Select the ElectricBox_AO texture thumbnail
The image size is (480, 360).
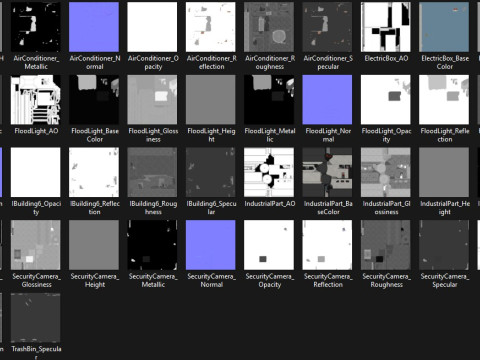click(x=386, y=27)
